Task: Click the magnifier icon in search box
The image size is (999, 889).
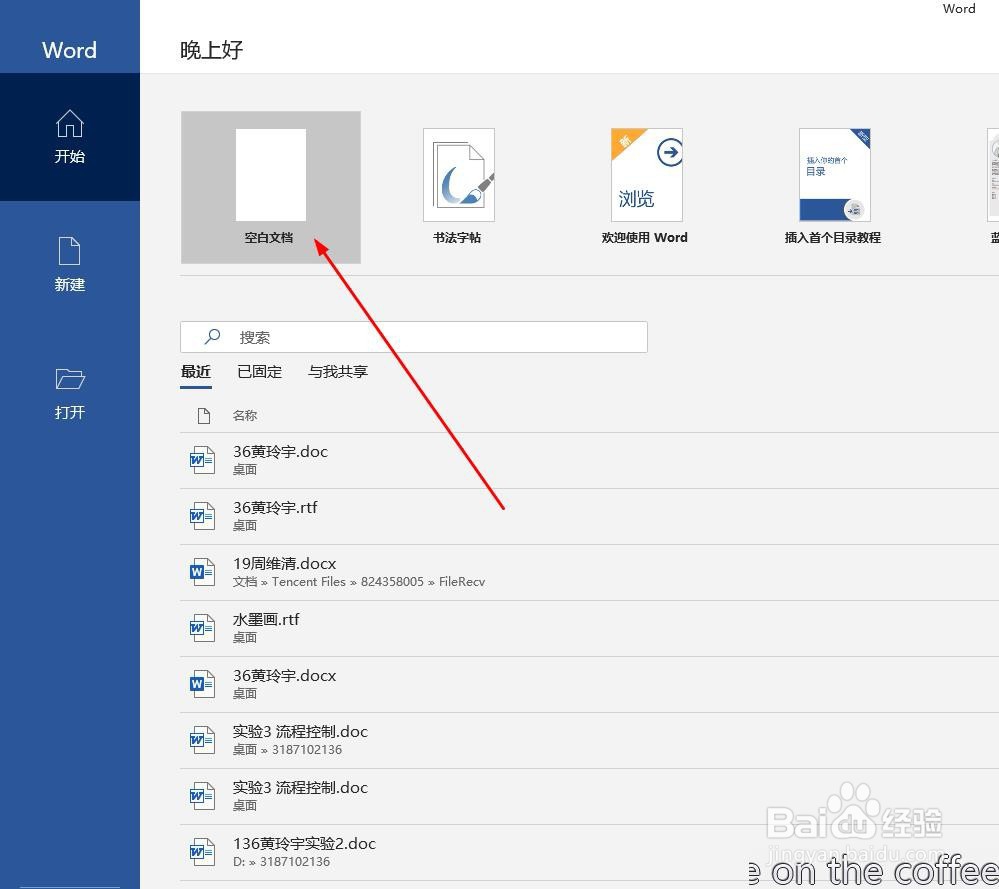Action: click(x=212, y=336)
